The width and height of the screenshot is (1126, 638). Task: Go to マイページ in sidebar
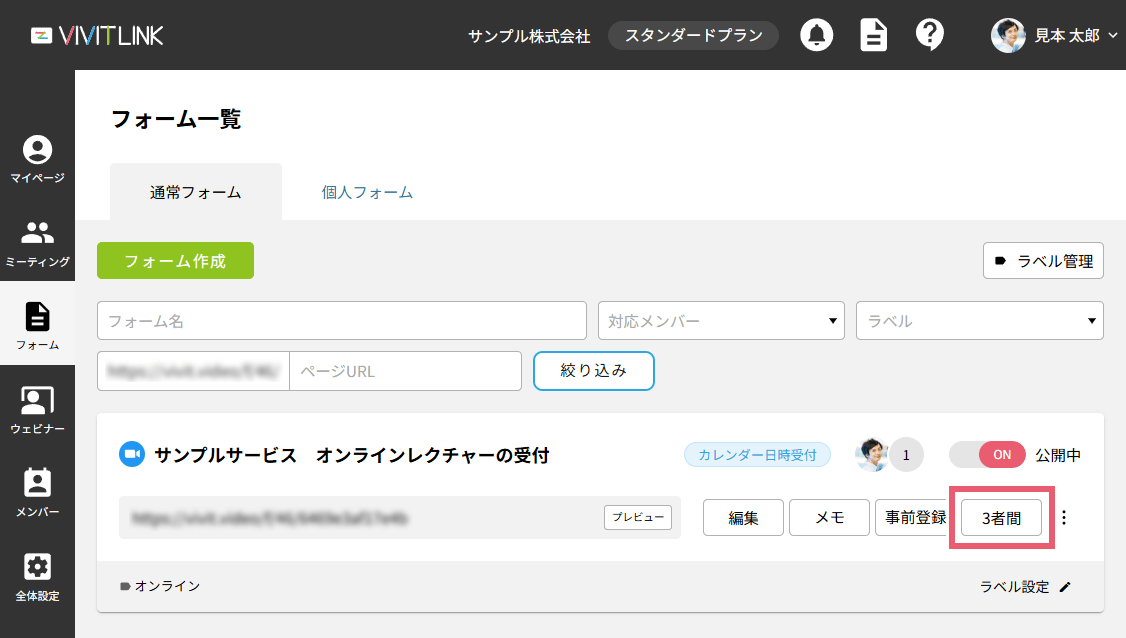[37, 159]
